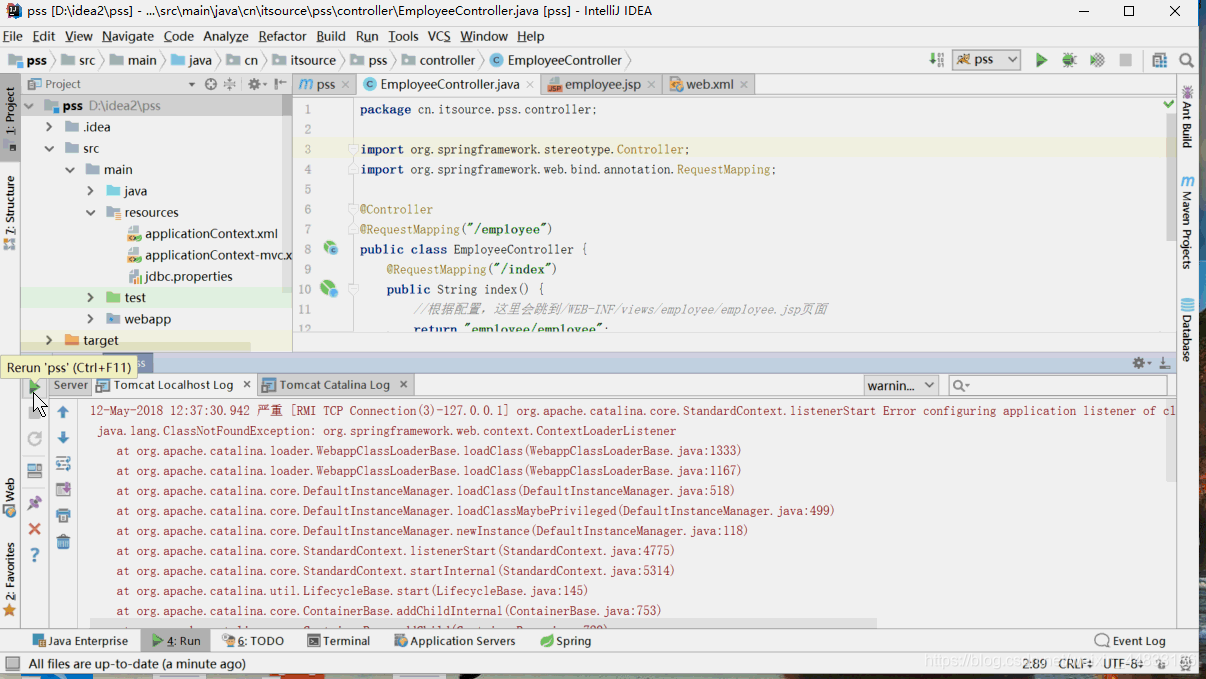Start debugging with the green bug icon
This screenshot has width=1206, height=679.
coord(1069,60)
